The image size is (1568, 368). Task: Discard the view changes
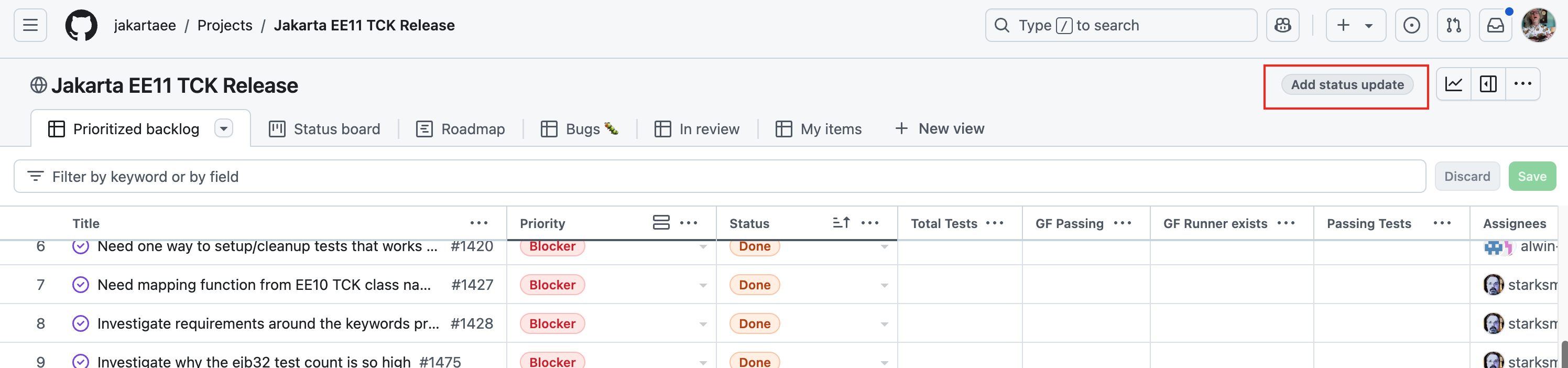(x=1467, y=177)
